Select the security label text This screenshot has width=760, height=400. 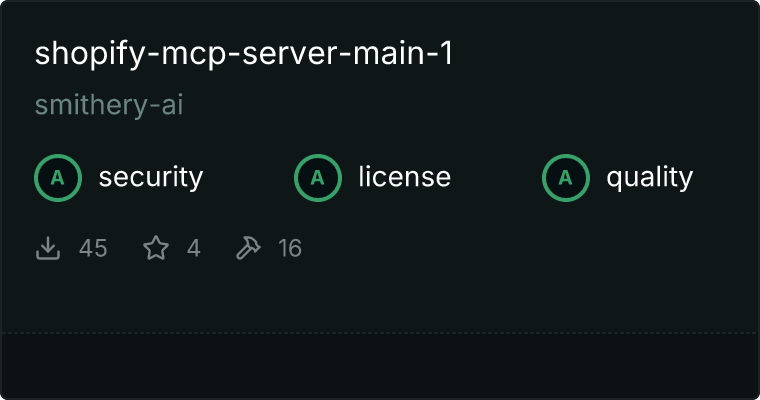151,177
